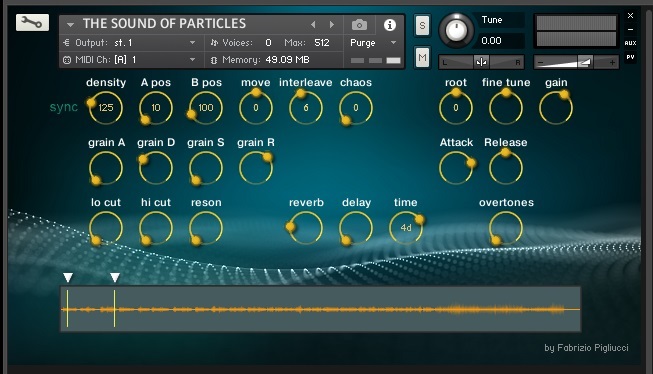
Task: Select the second waveform position marker
Action: click(115, 277)
